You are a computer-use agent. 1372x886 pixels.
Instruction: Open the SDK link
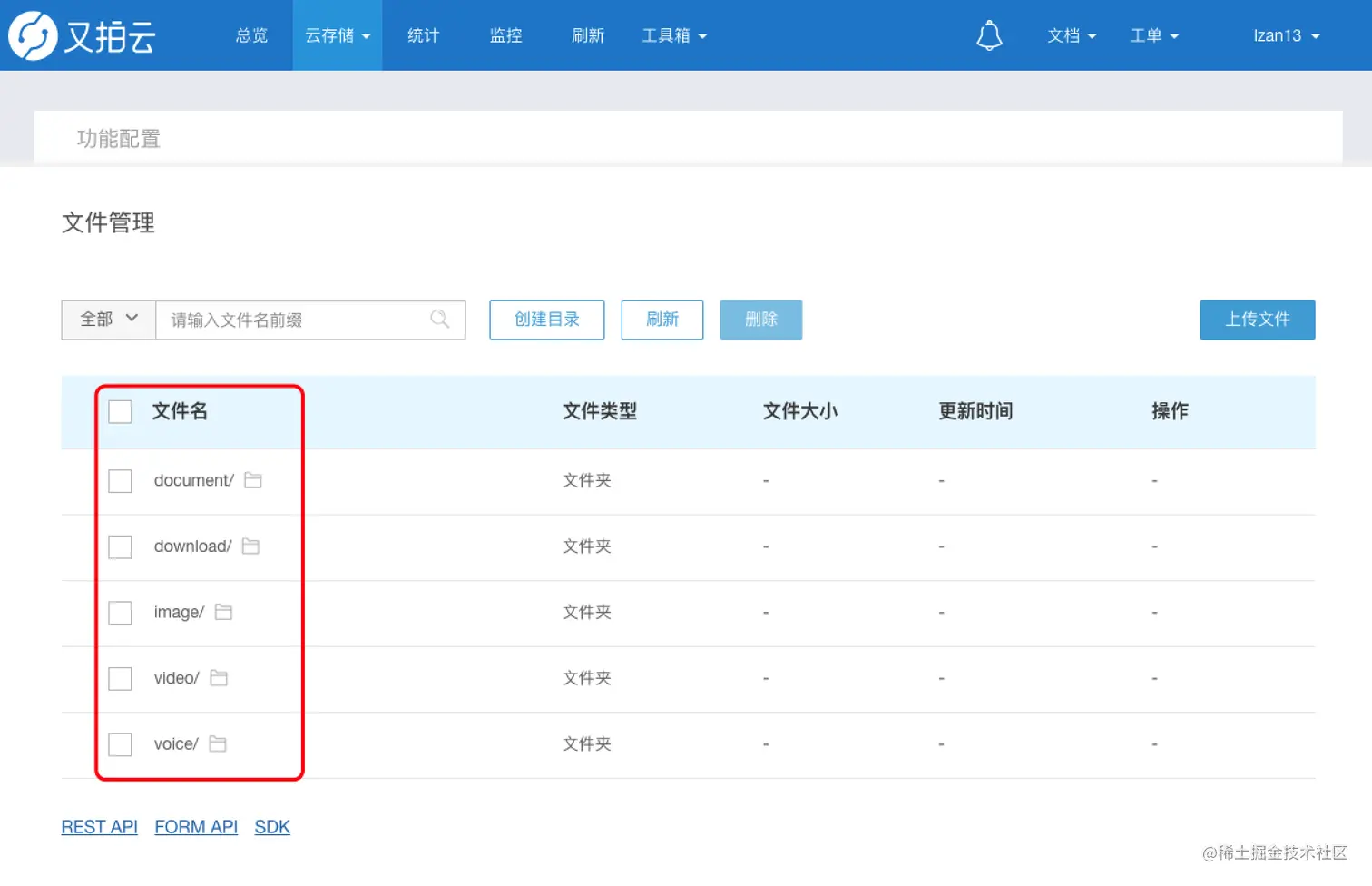(272, 827)
